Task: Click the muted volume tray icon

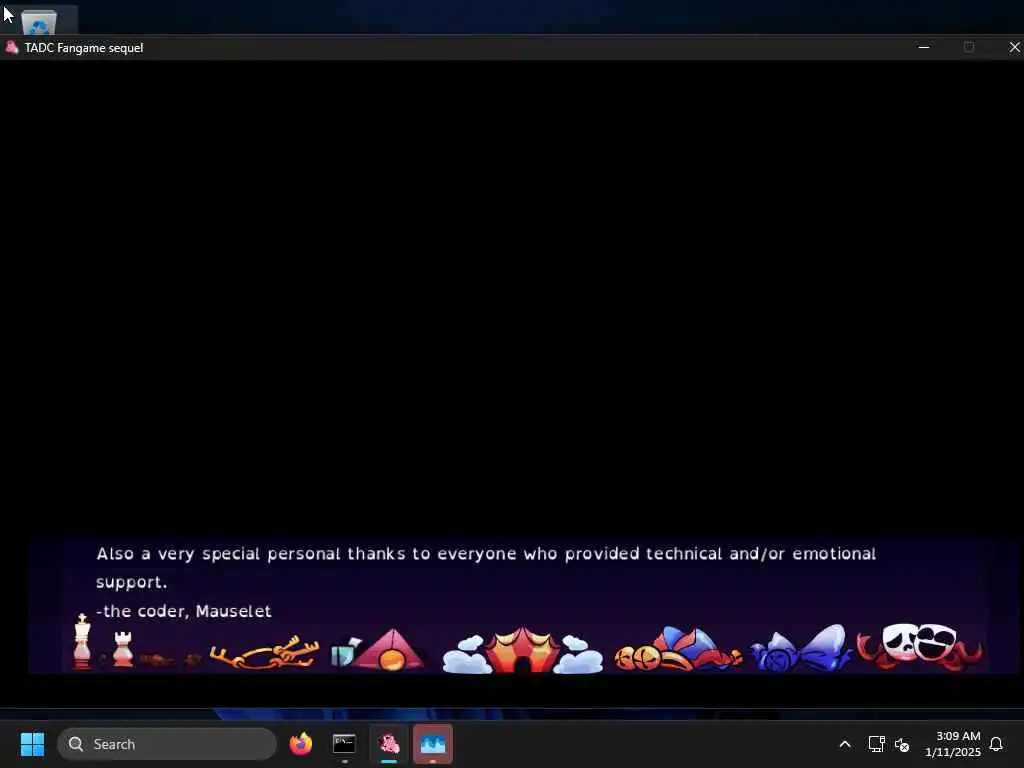Action: coord(902,744)
